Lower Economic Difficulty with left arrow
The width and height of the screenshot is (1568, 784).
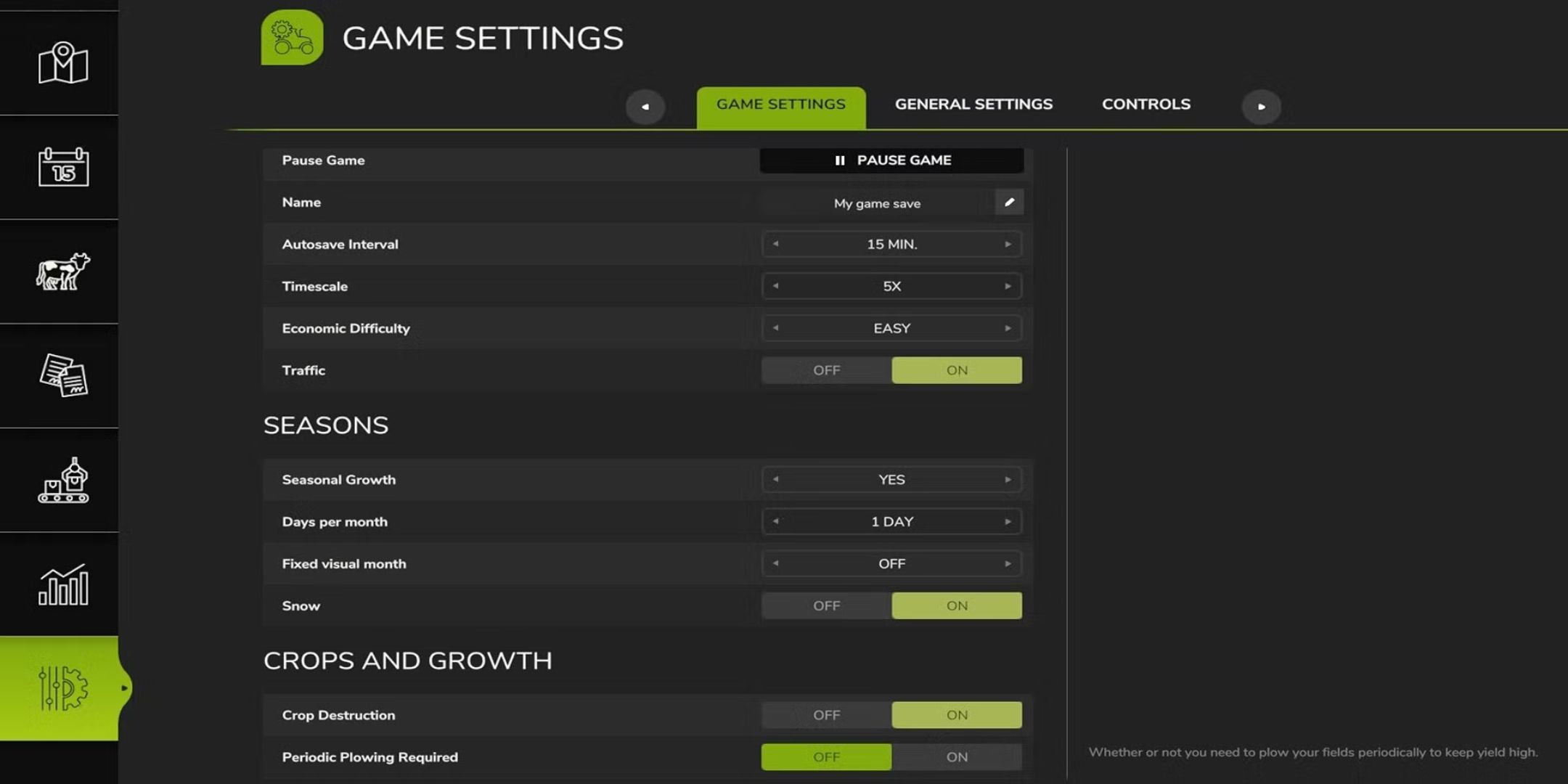775,328
